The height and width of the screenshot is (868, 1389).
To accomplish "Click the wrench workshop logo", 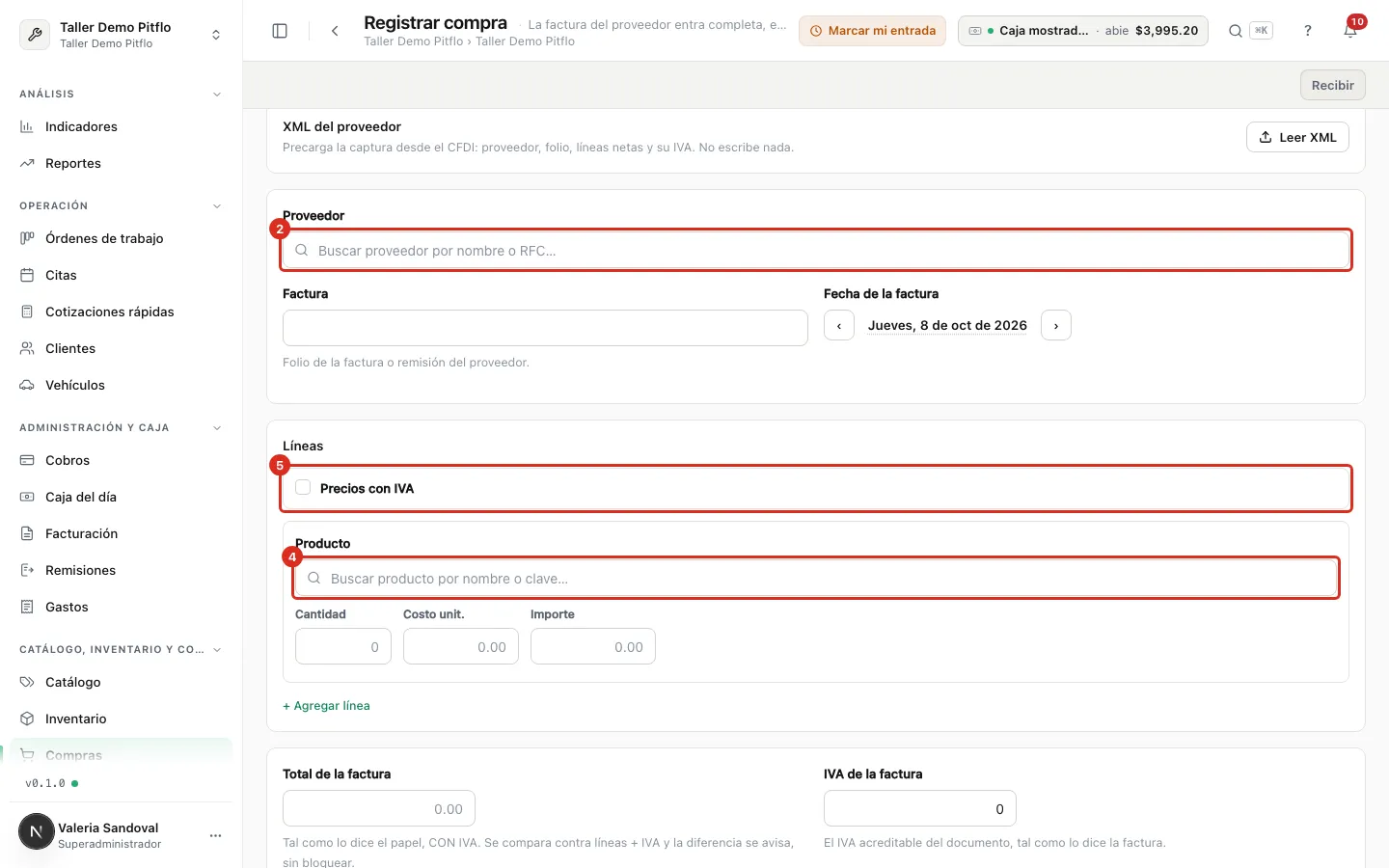I will [x=35, y=35].
